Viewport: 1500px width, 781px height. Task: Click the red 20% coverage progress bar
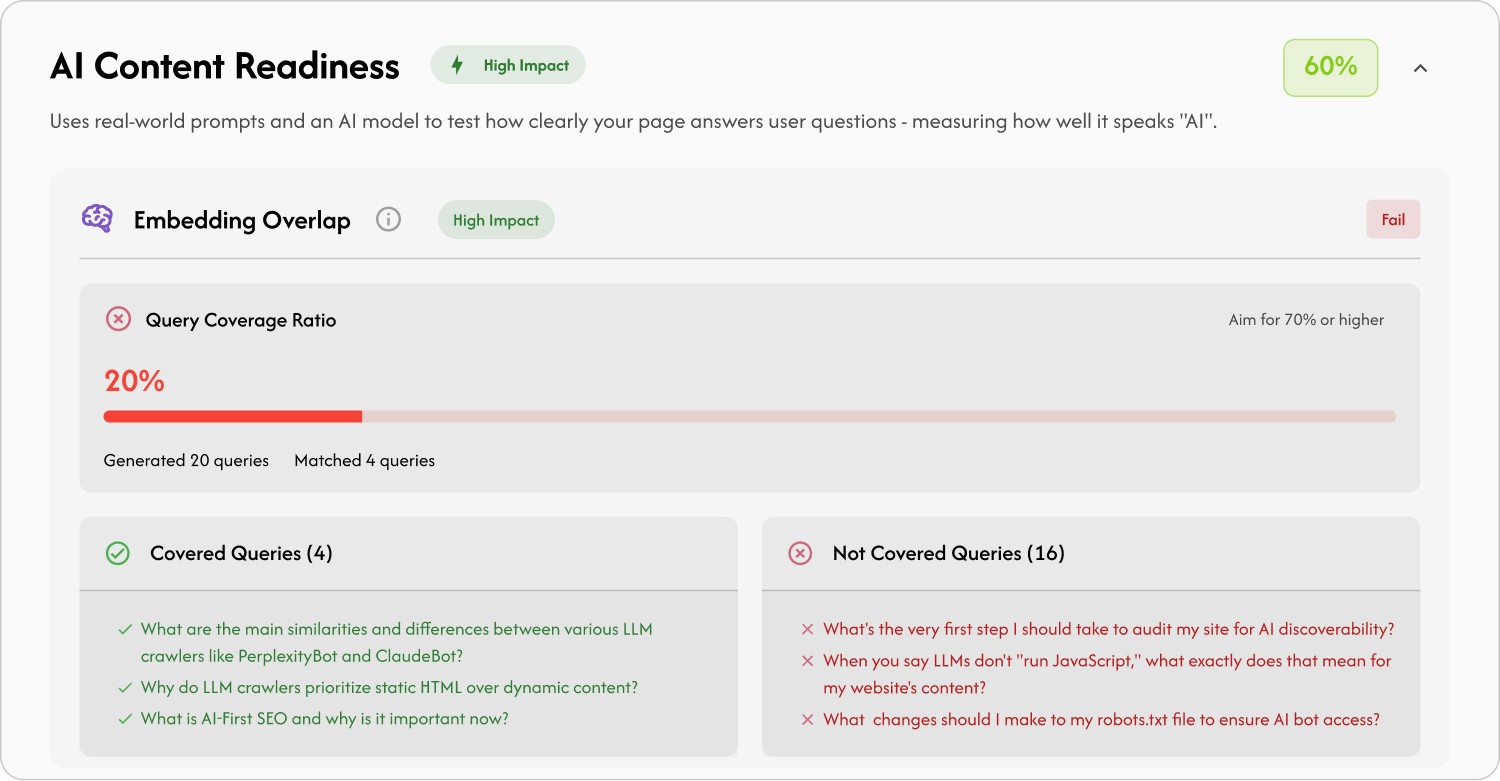tap(230, 416)
